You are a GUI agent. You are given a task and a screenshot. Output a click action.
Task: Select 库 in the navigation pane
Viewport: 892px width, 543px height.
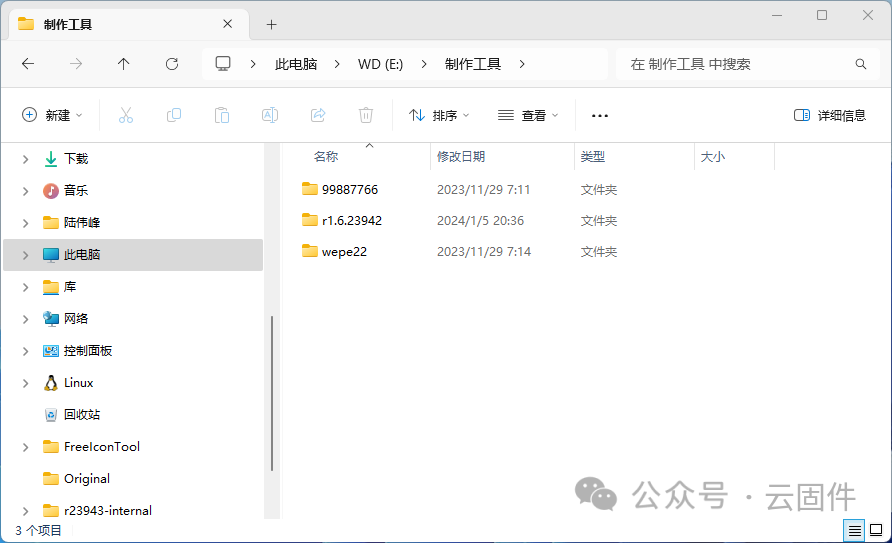[69, 287]
